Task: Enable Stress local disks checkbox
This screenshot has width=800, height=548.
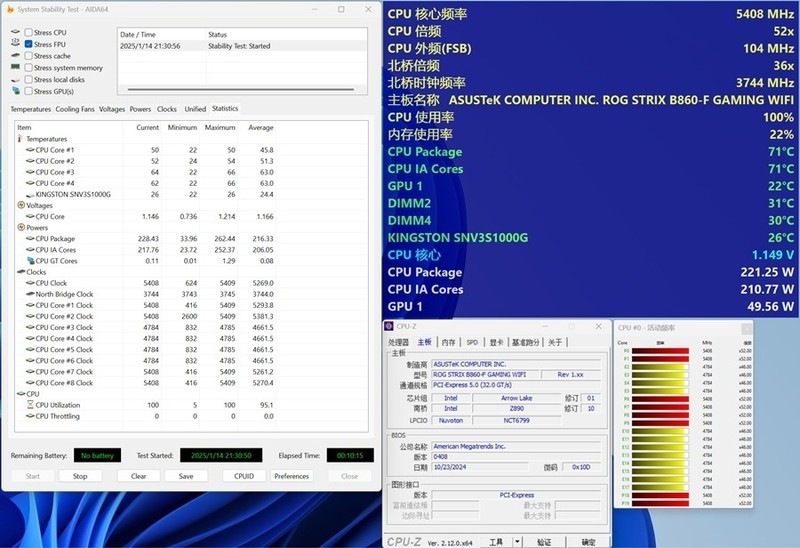Action: click(x=29, y=79)
